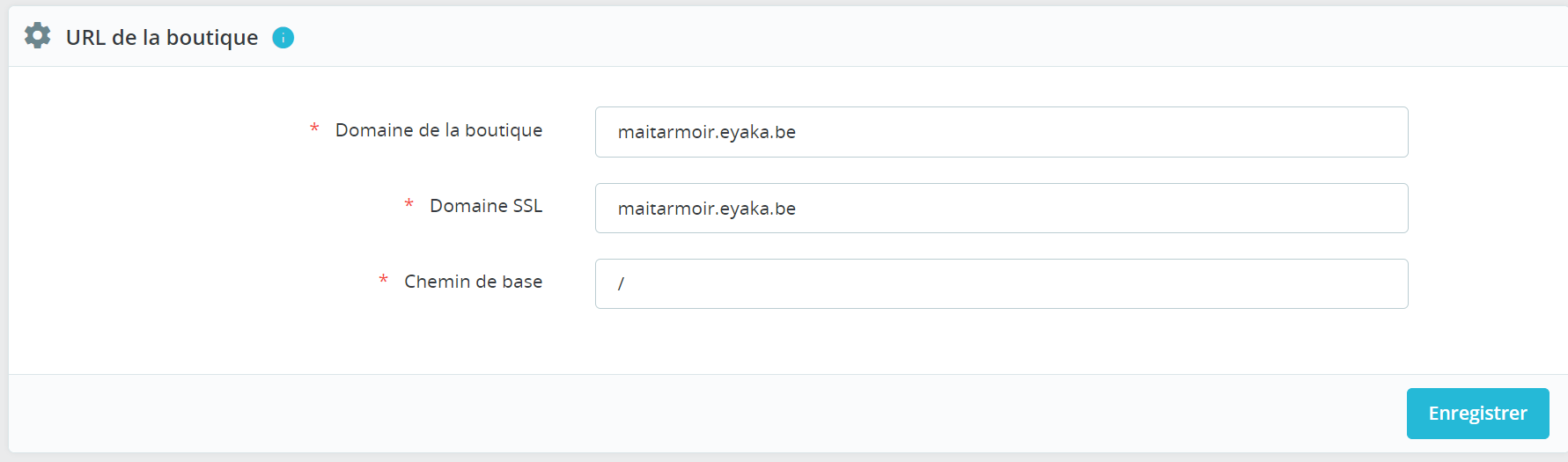Viewport: 1568px width, 462px height.
Task: Click the slash character in base path field
Action: click(621, 283)
